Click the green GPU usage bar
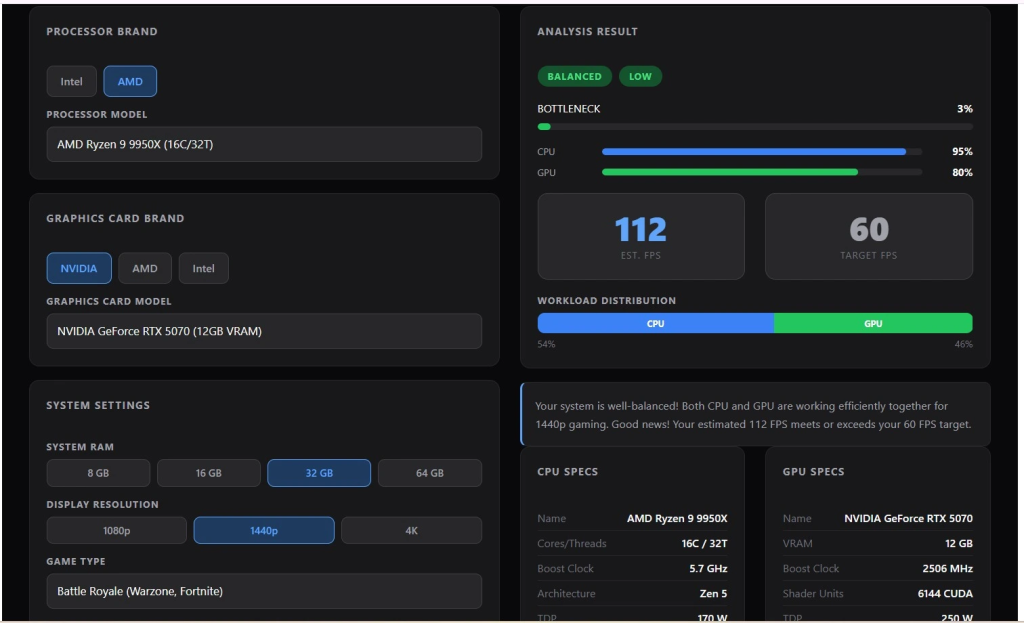 [729, 172]
